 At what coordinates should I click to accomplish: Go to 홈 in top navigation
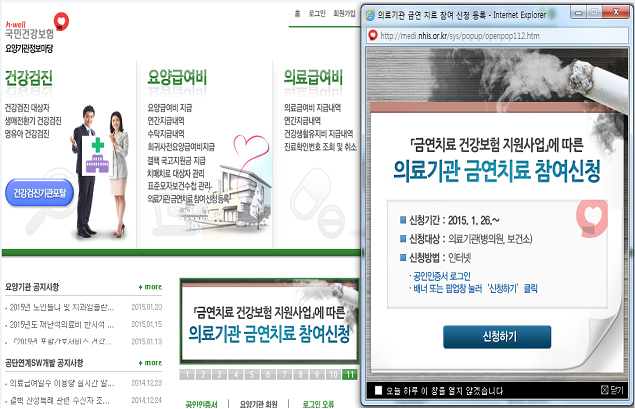tap(297, 15)
